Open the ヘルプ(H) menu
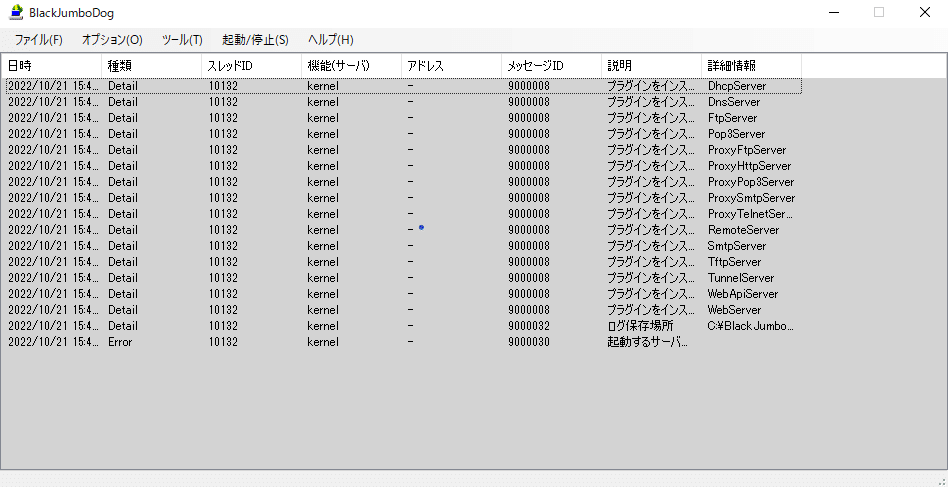 [x=331, y=40]
